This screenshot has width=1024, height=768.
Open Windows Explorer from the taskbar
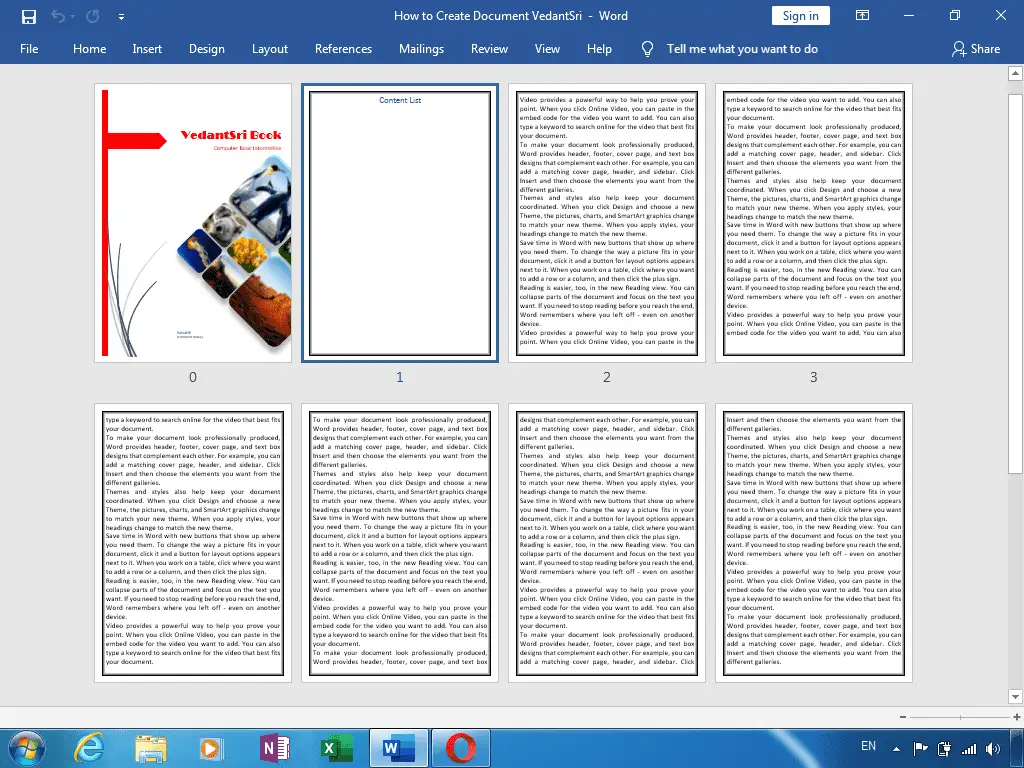[150, 748]
